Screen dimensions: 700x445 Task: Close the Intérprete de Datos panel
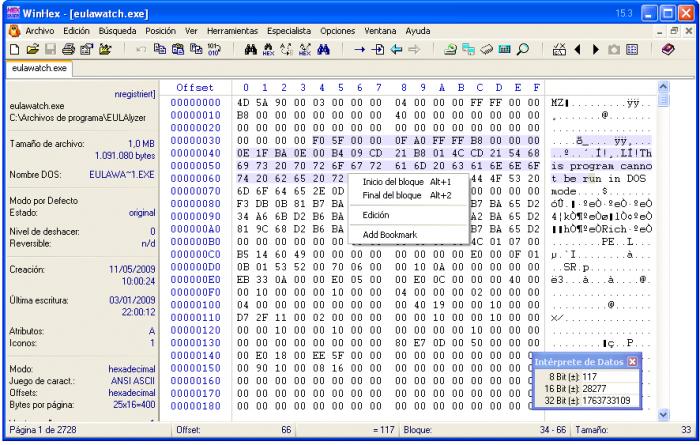(631, 360)
